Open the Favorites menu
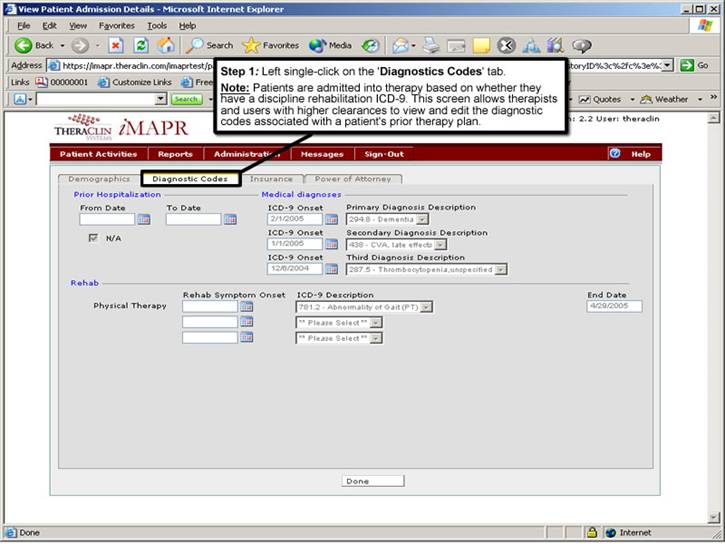Viewport: 725px width, 544px height. [117, 26]
